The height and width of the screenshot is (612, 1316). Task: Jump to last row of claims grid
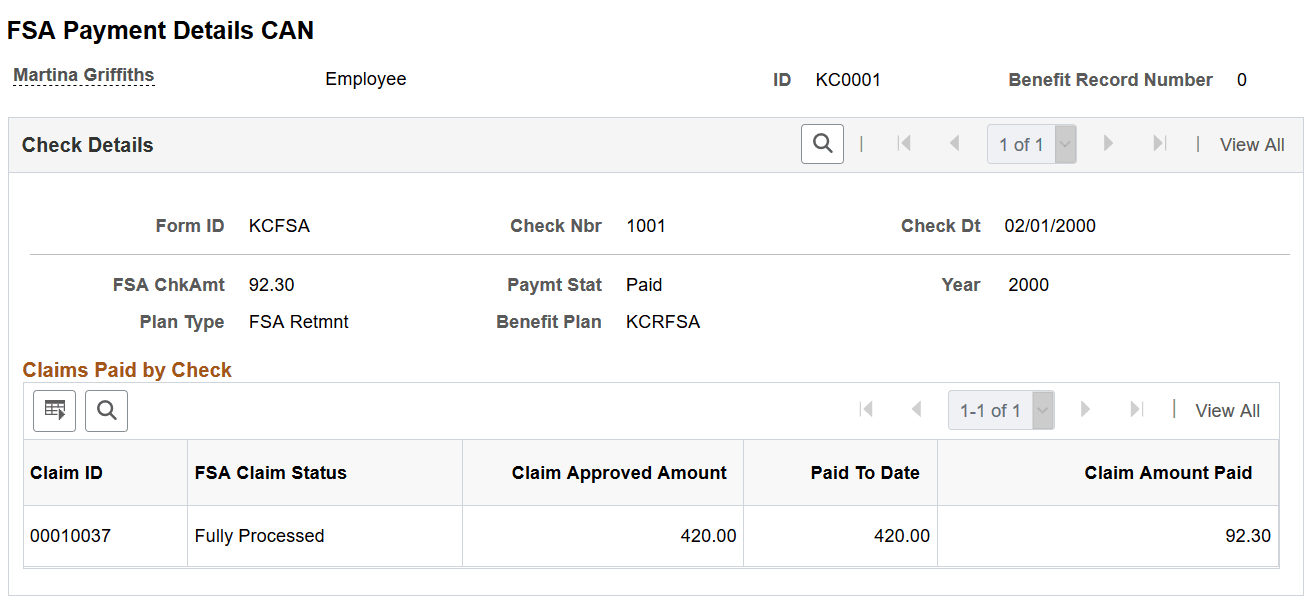coord(1136,410)
